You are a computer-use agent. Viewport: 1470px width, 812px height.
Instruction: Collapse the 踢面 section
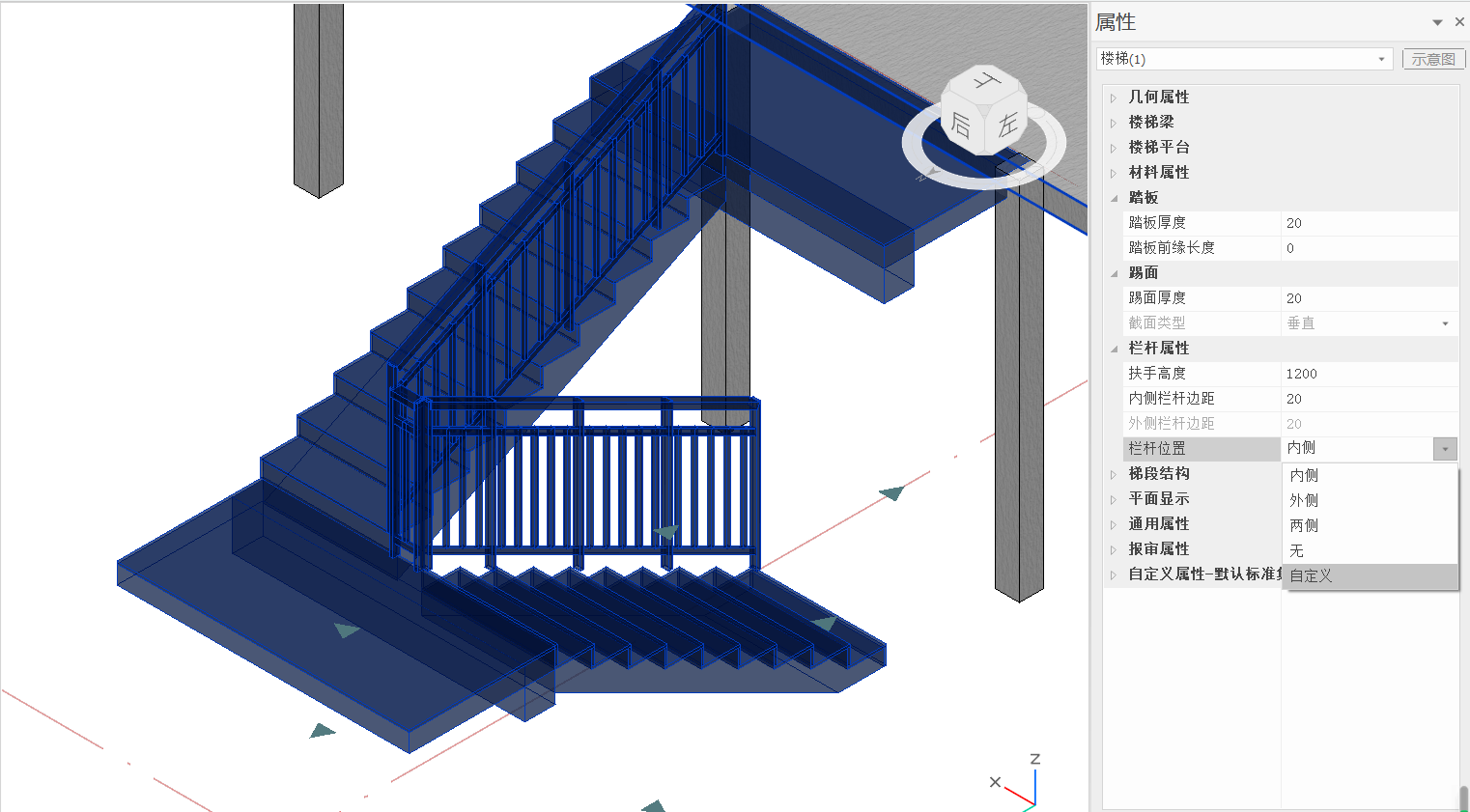[1114, 273]
